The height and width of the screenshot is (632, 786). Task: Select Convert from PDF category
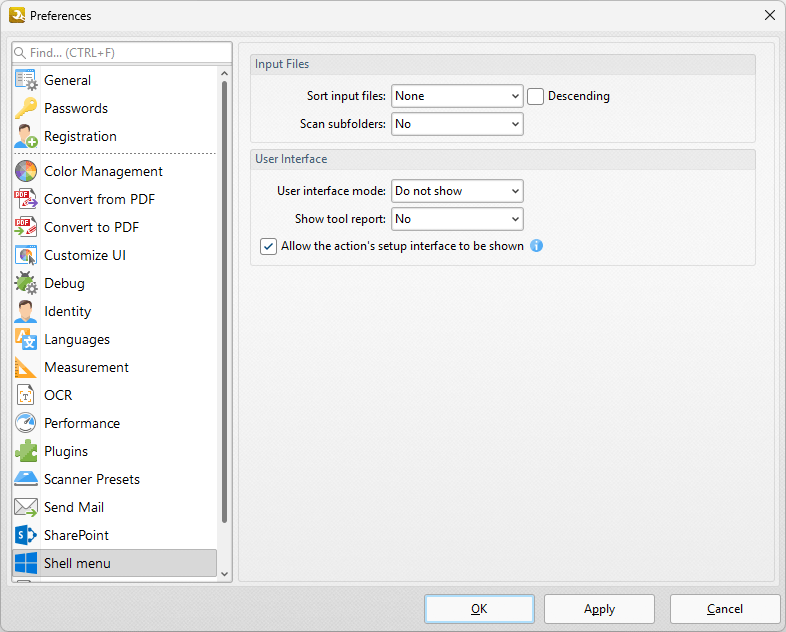115,199
